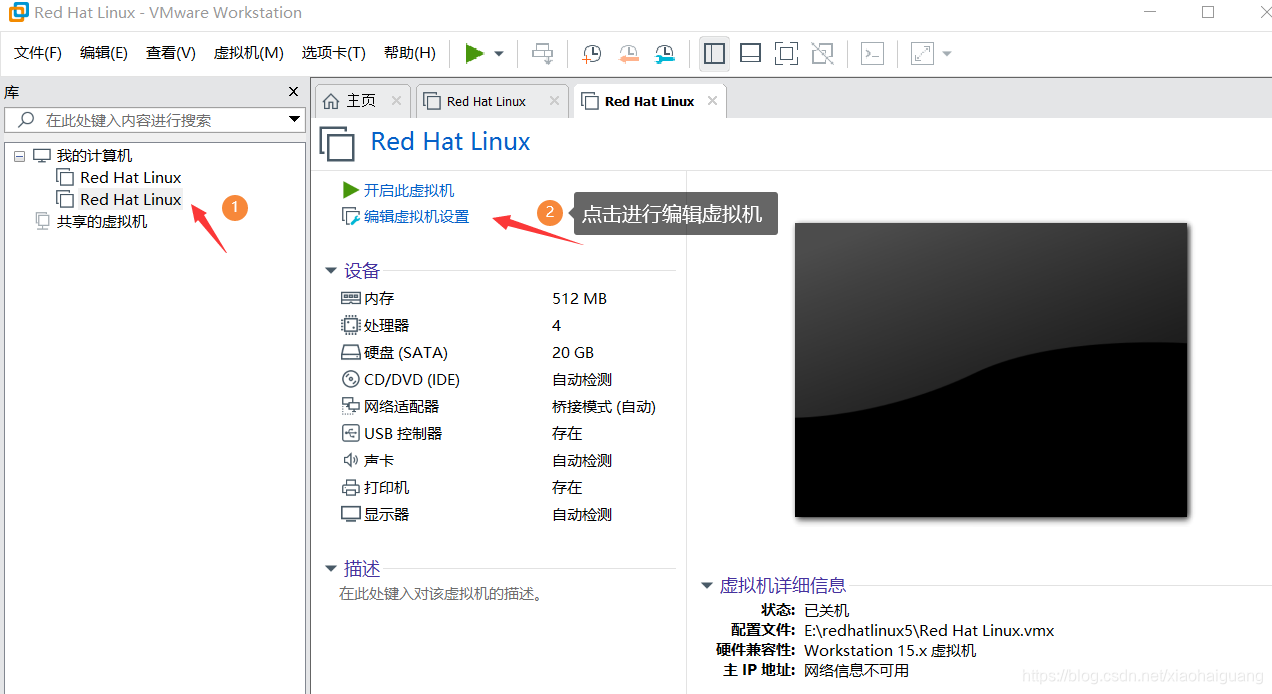Image resolution: width=1272 pixels, height=694 pixels.
Task: Click the config file path E:\redhatlinux5\Red Hat Linux.vmx
Action: (929, 630)
